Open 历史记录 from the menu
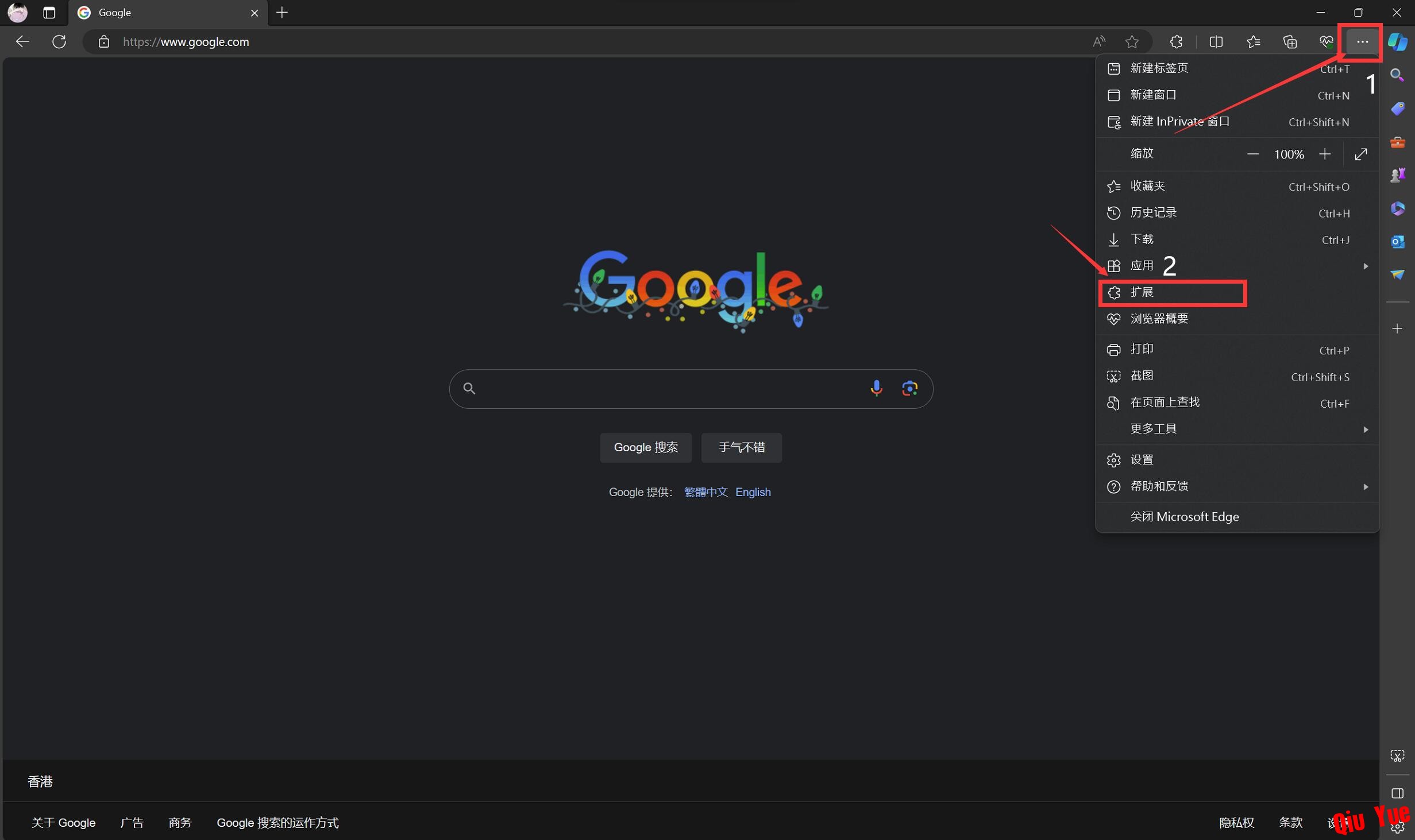Image resolution: width=1415 pixels, height=840 pixels. 1154,212
